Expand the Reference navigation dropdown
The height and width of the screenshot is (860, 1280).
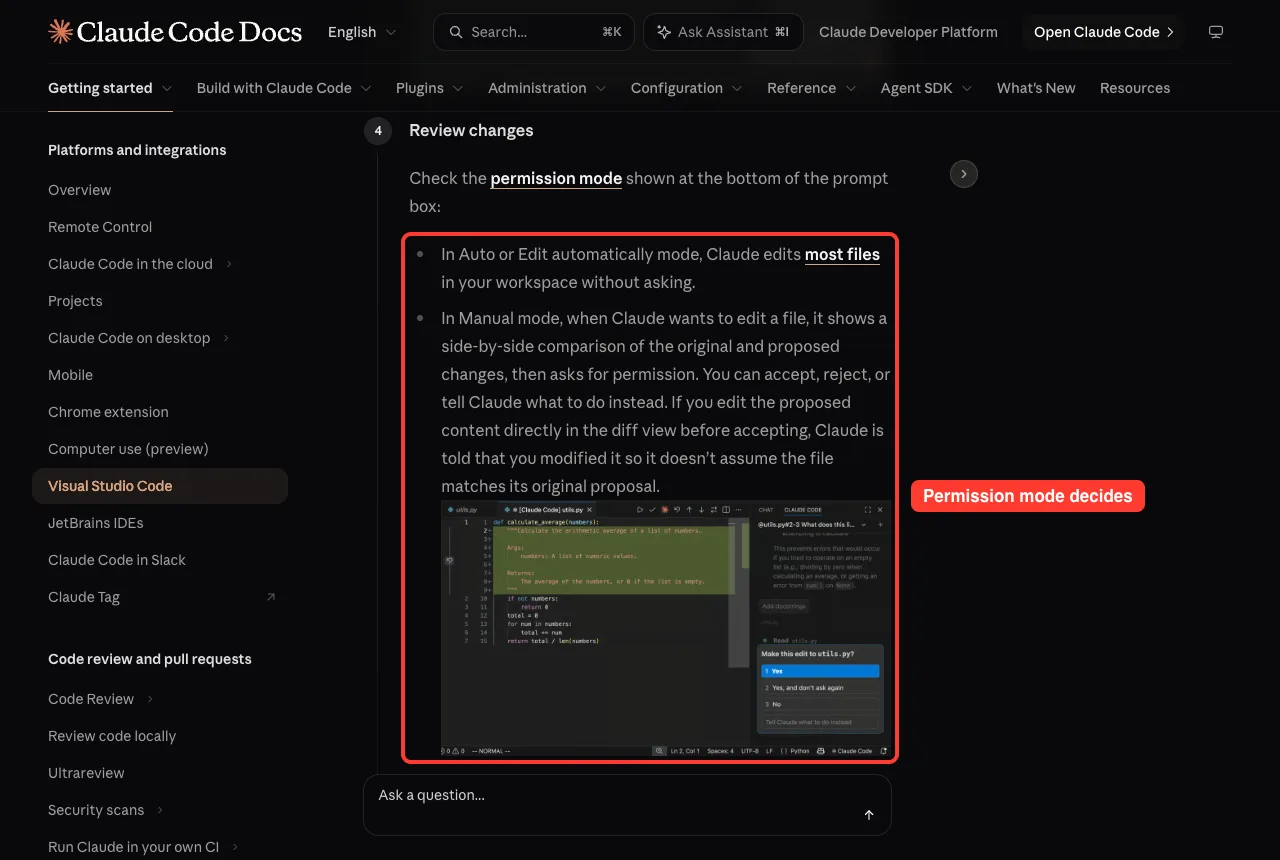click(x=812, y=88)
